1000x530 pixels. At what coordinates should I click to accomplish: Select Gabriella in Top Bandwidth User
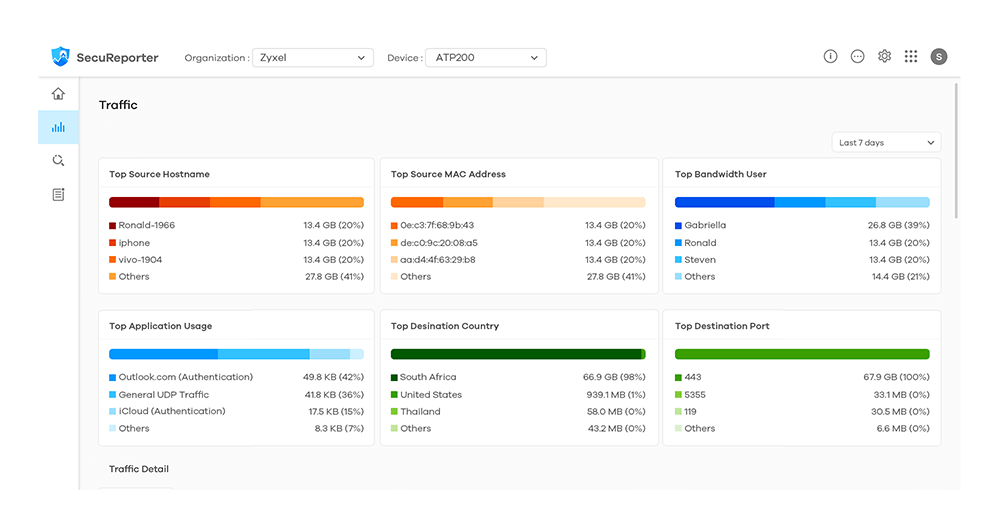[x=705, y=225]
